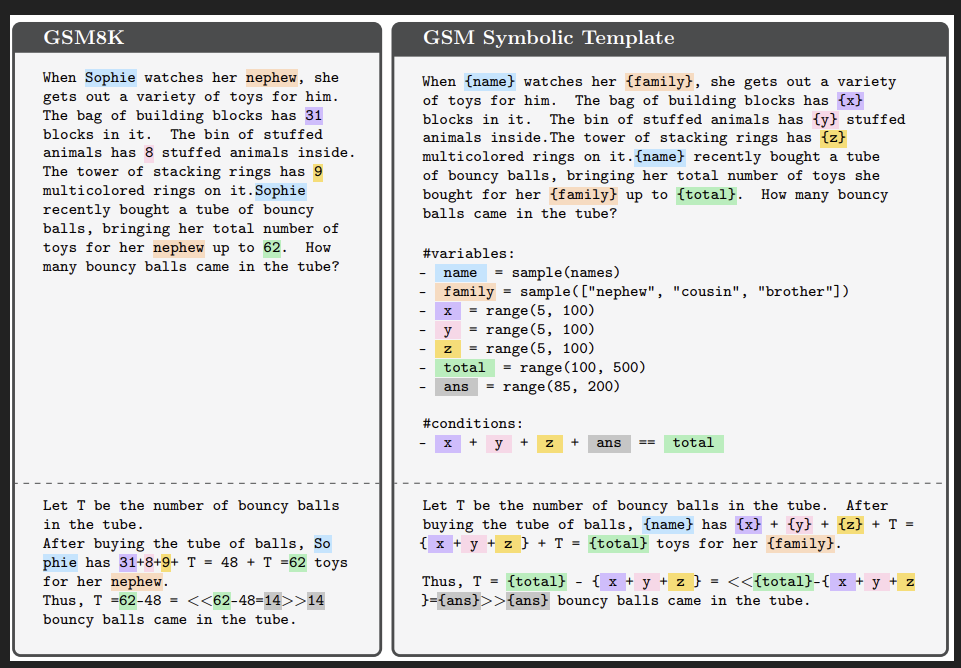Click the gray ans variable under #variables
The width and height of the screenshot is (961, 668).
(456, 387)
